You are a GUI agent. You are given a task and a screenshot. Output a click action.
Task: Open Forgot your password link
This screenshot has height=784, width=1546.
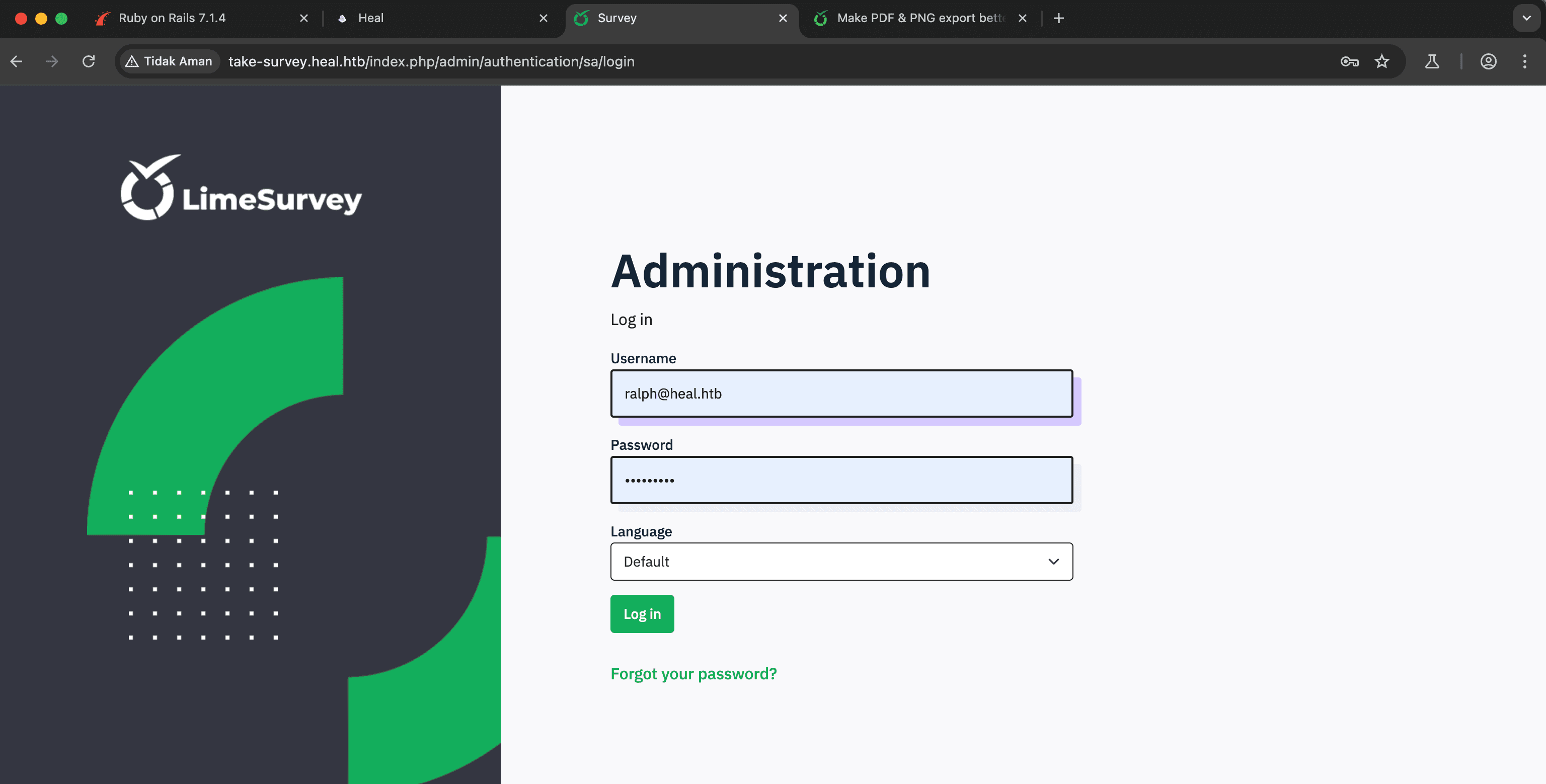(x=693, y=673)
